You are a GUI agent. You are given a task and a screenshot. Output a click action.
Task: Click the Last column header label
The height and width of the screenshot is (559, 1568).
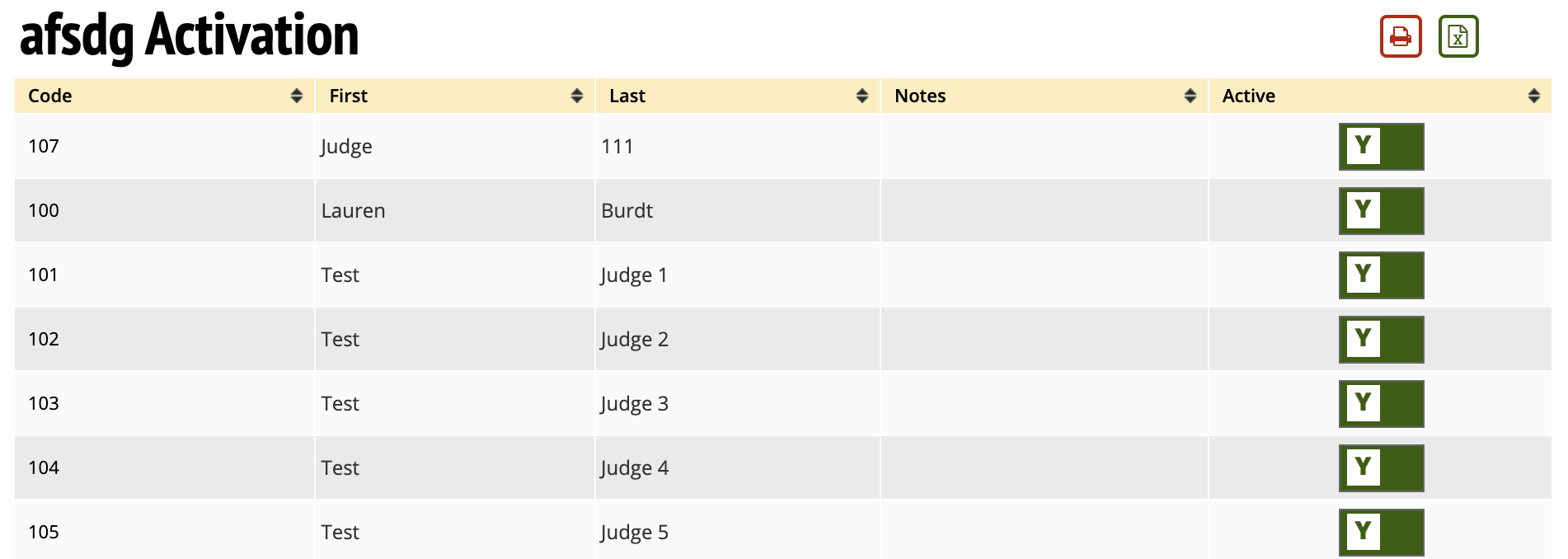pyautogui.click(x=627, y=96)
